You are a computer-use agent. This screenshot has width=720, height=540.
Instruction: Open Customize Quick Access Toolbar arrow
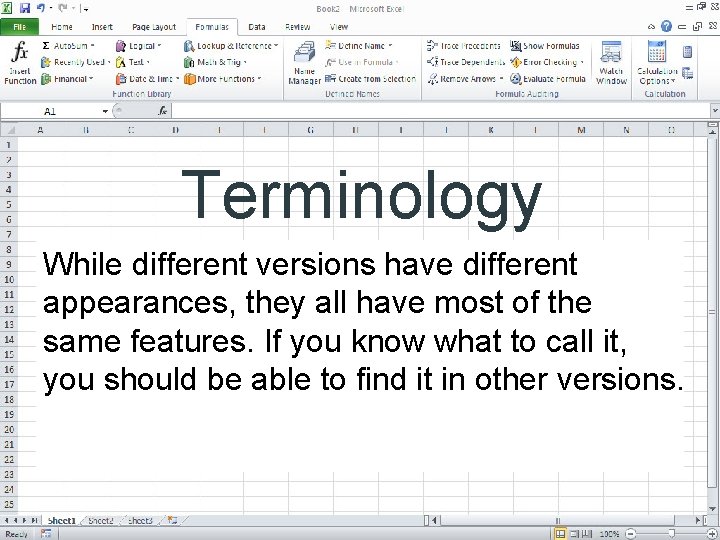point(85,8)
